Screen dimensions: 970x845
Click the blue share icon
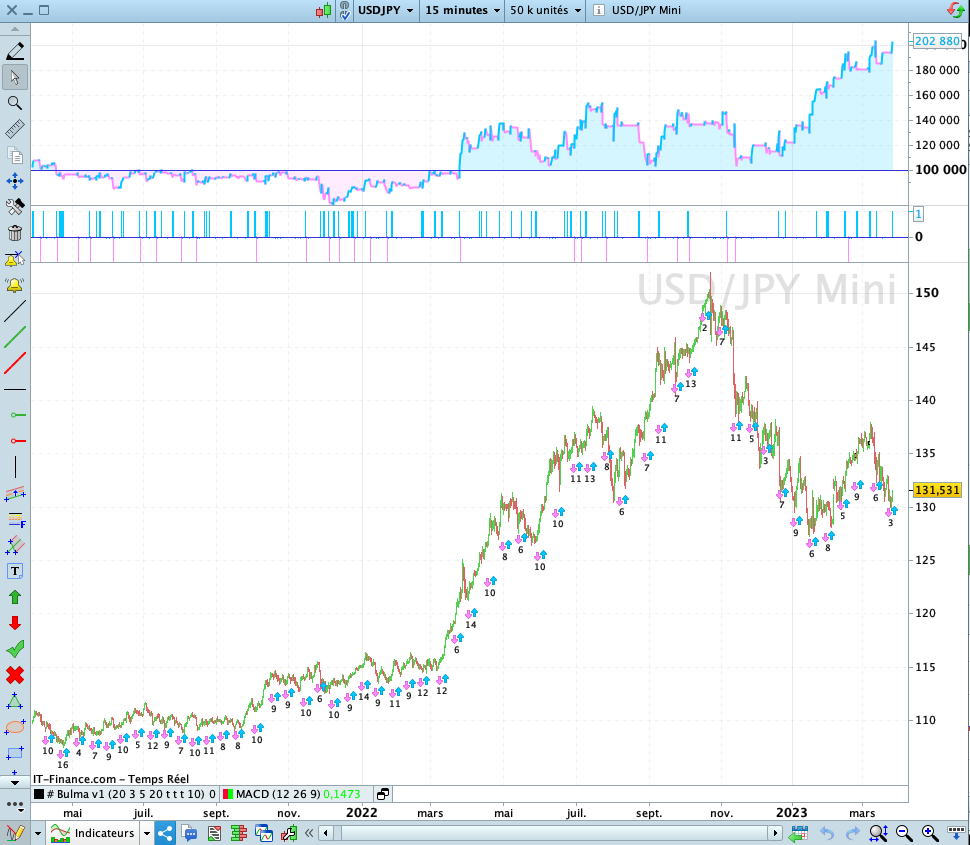165,833
